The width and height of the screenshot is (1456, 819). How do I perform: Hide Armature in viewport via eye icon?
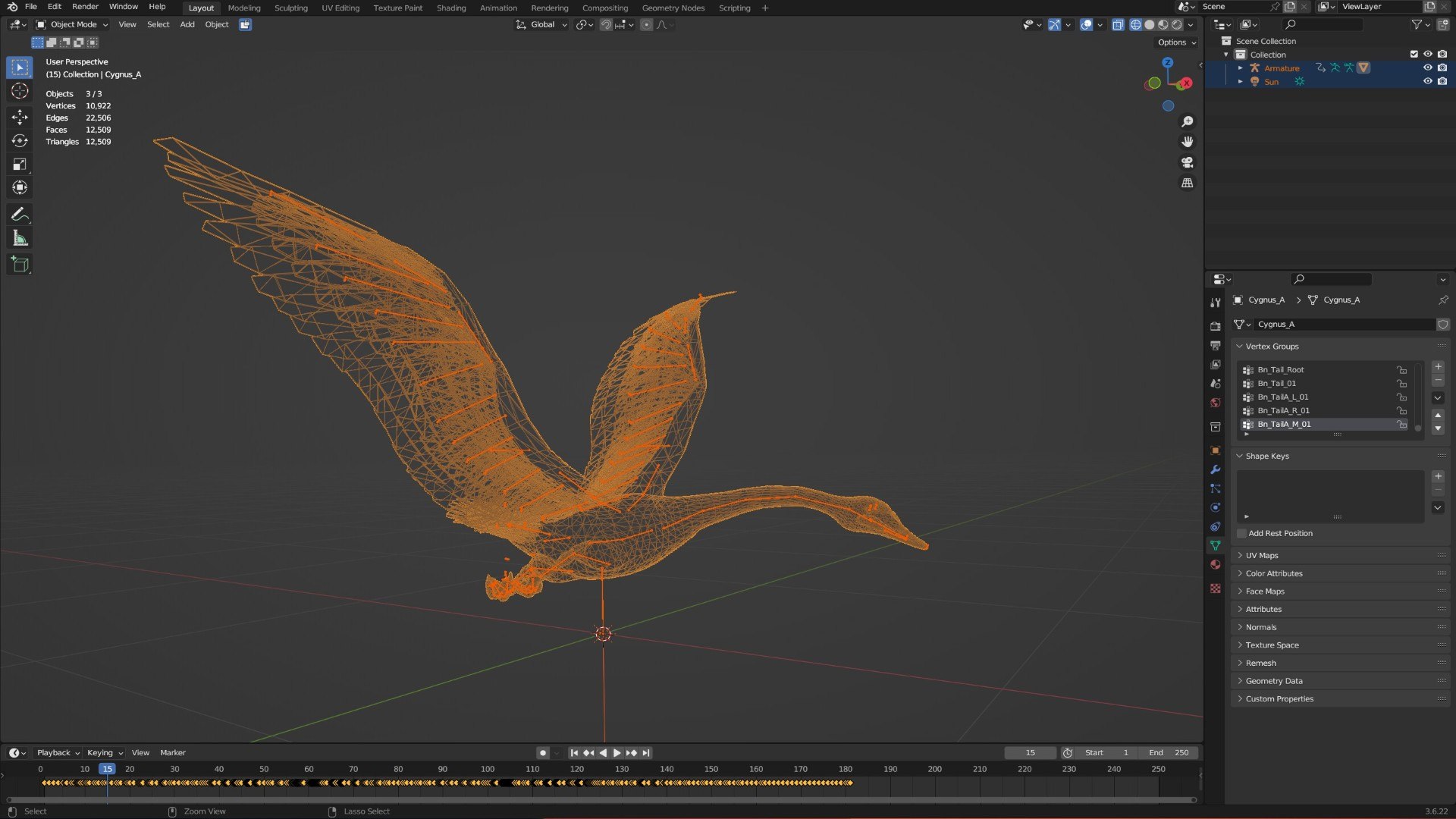pos(1427,67)
